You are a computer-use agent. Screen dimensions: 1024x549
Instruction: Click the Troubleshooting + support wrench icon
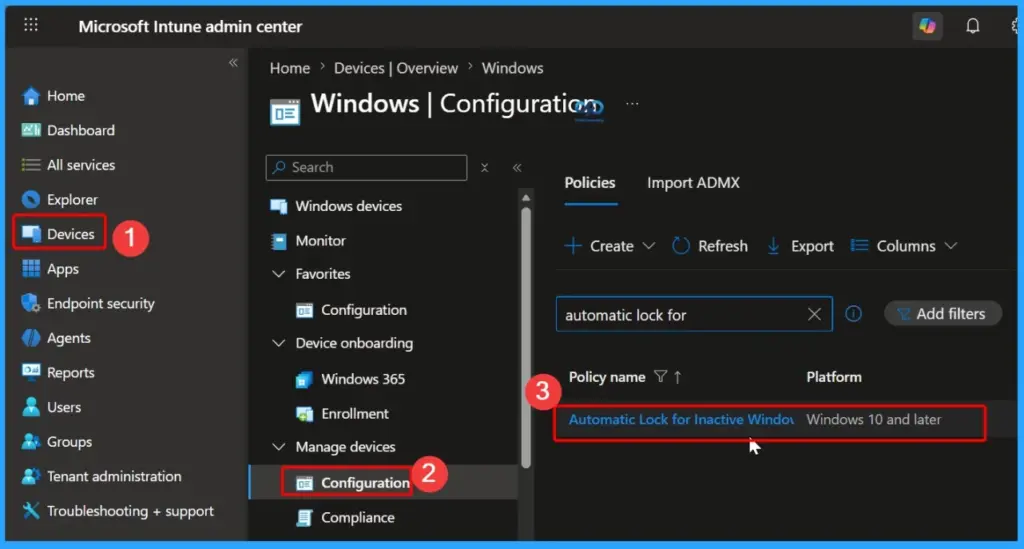(31, 510)
